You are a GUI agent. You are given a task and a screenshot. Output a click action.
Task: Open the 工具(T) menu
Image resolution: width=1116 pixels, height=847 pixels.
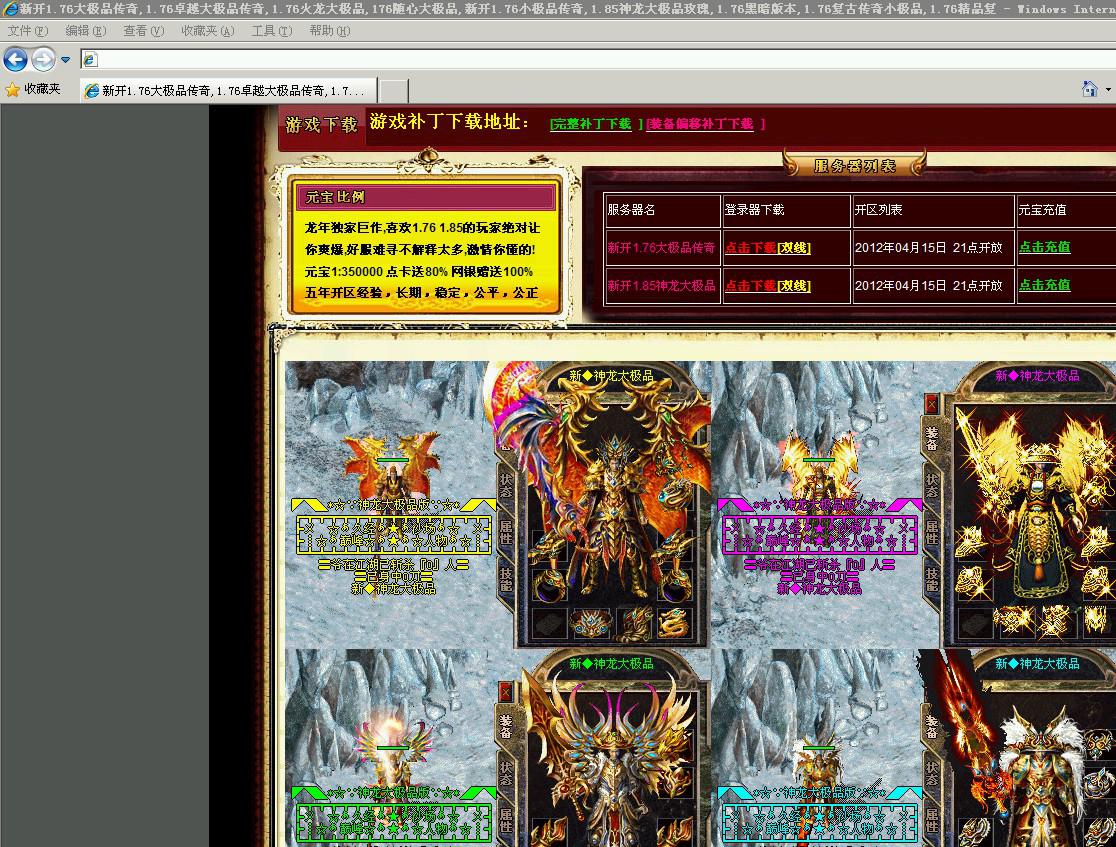[x=272, y=31]
